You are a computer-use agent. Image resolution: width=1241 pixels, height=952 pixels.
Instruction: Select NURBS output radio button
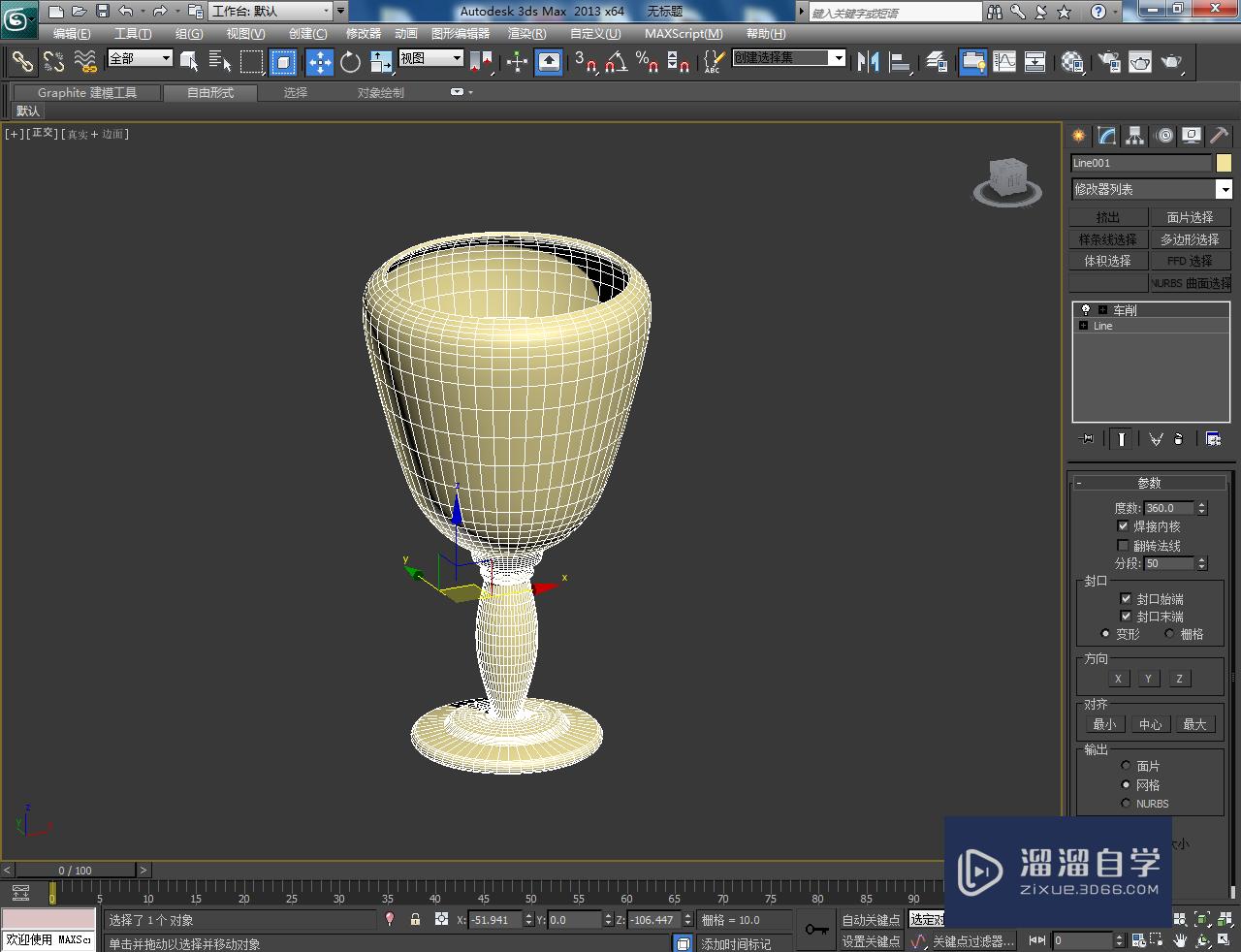1126,803
